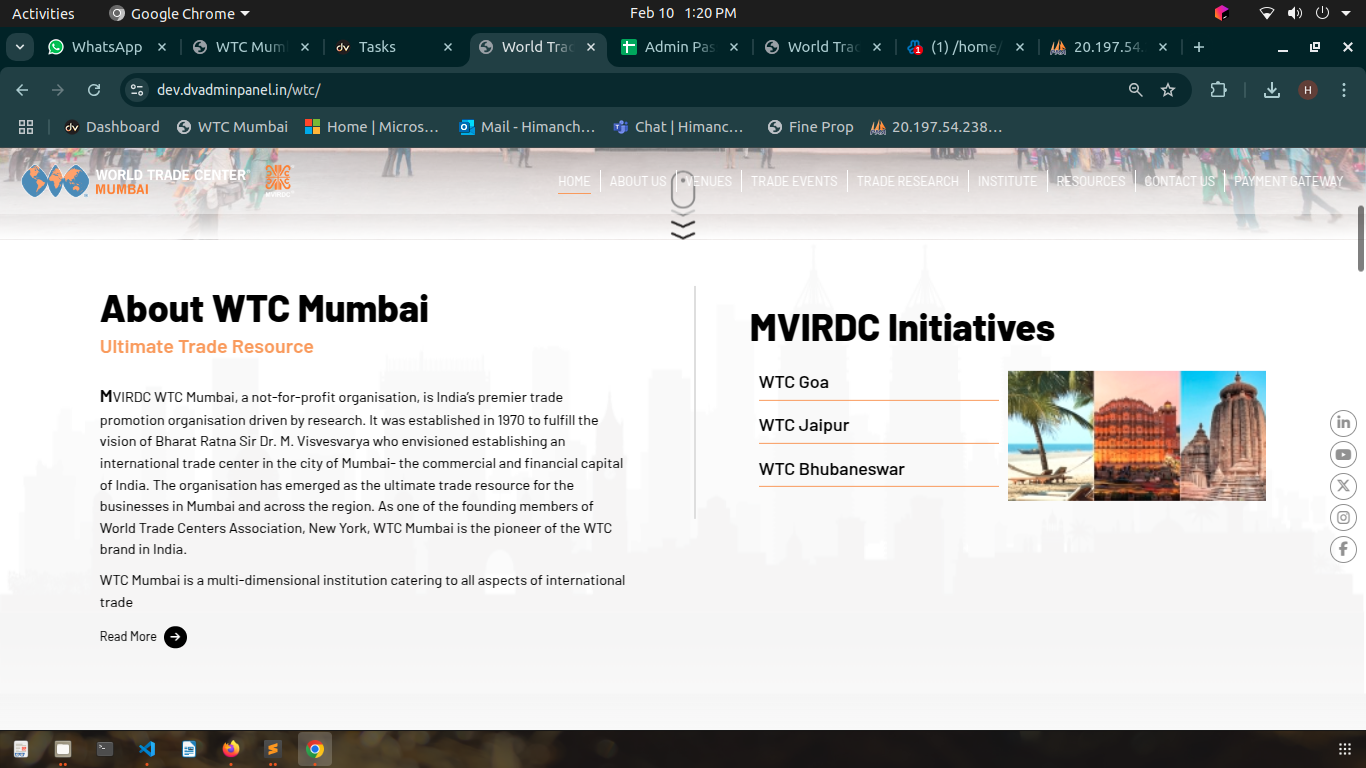Open INSTITUTE in site navigation
1366x768 pixels.
[x=1007, y=181]
